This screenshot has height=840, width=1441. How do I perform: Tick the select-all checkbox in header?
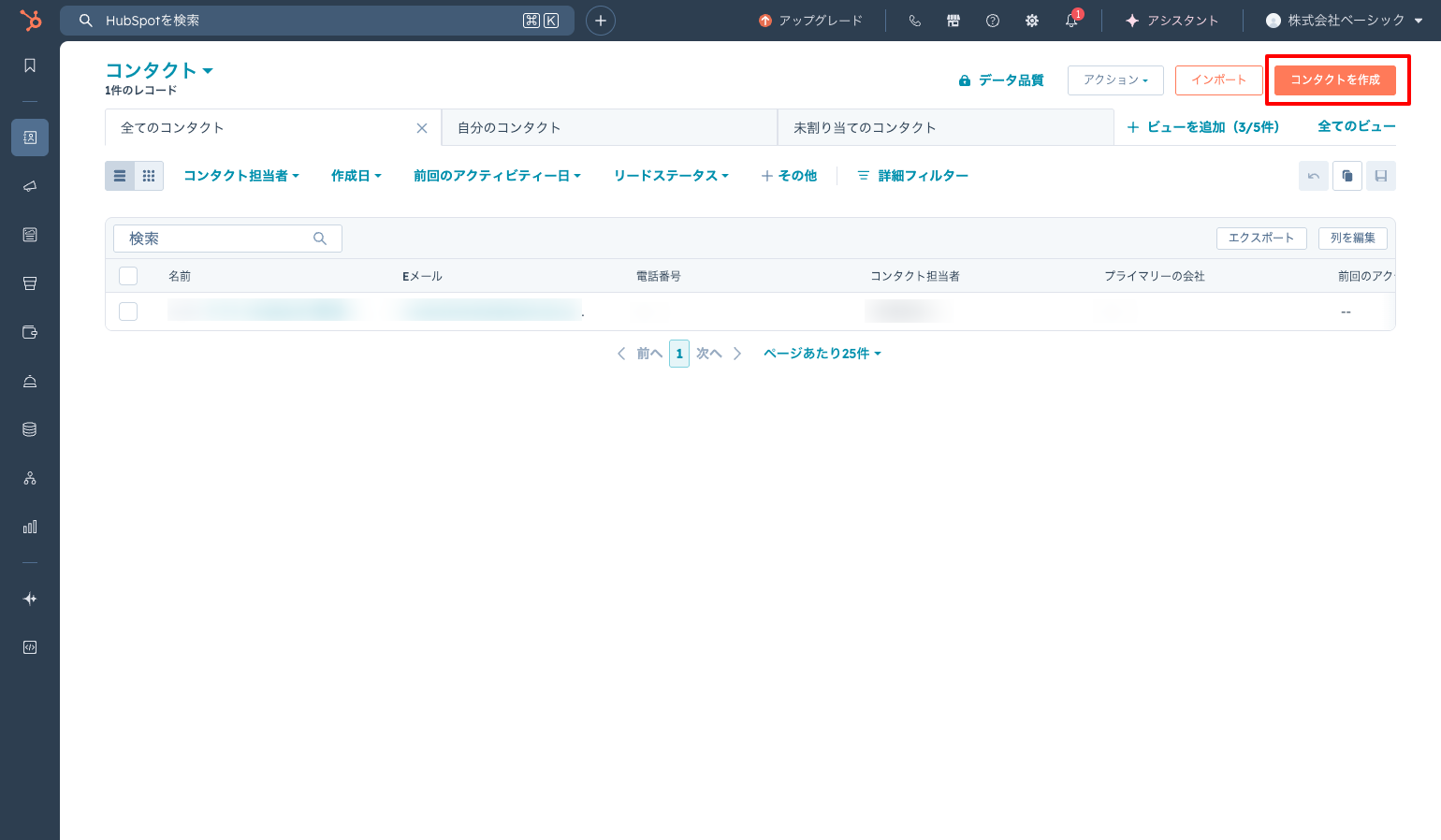128,276
